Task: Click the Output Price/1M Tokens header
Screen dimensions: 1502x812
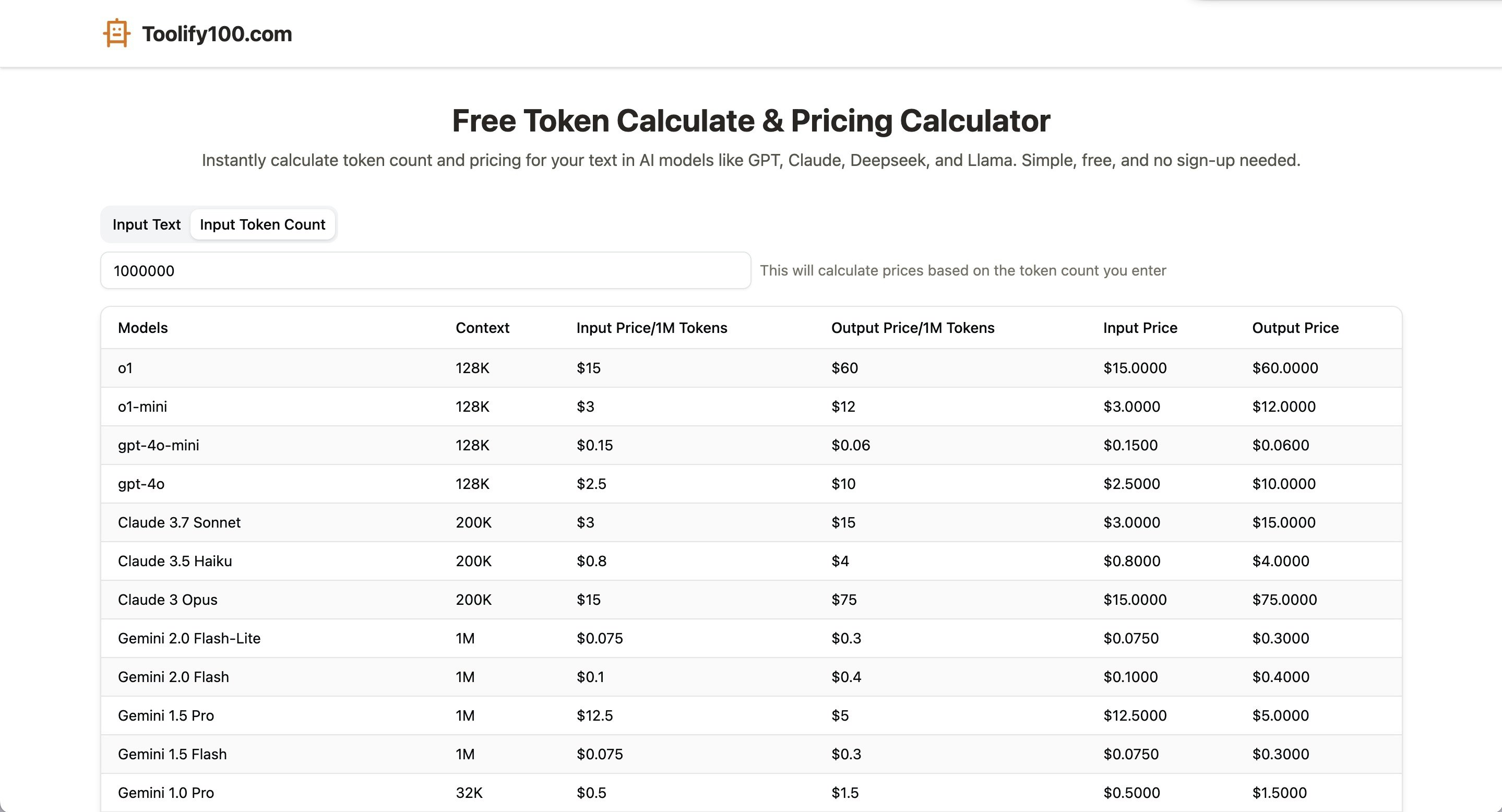Action: 912,328
